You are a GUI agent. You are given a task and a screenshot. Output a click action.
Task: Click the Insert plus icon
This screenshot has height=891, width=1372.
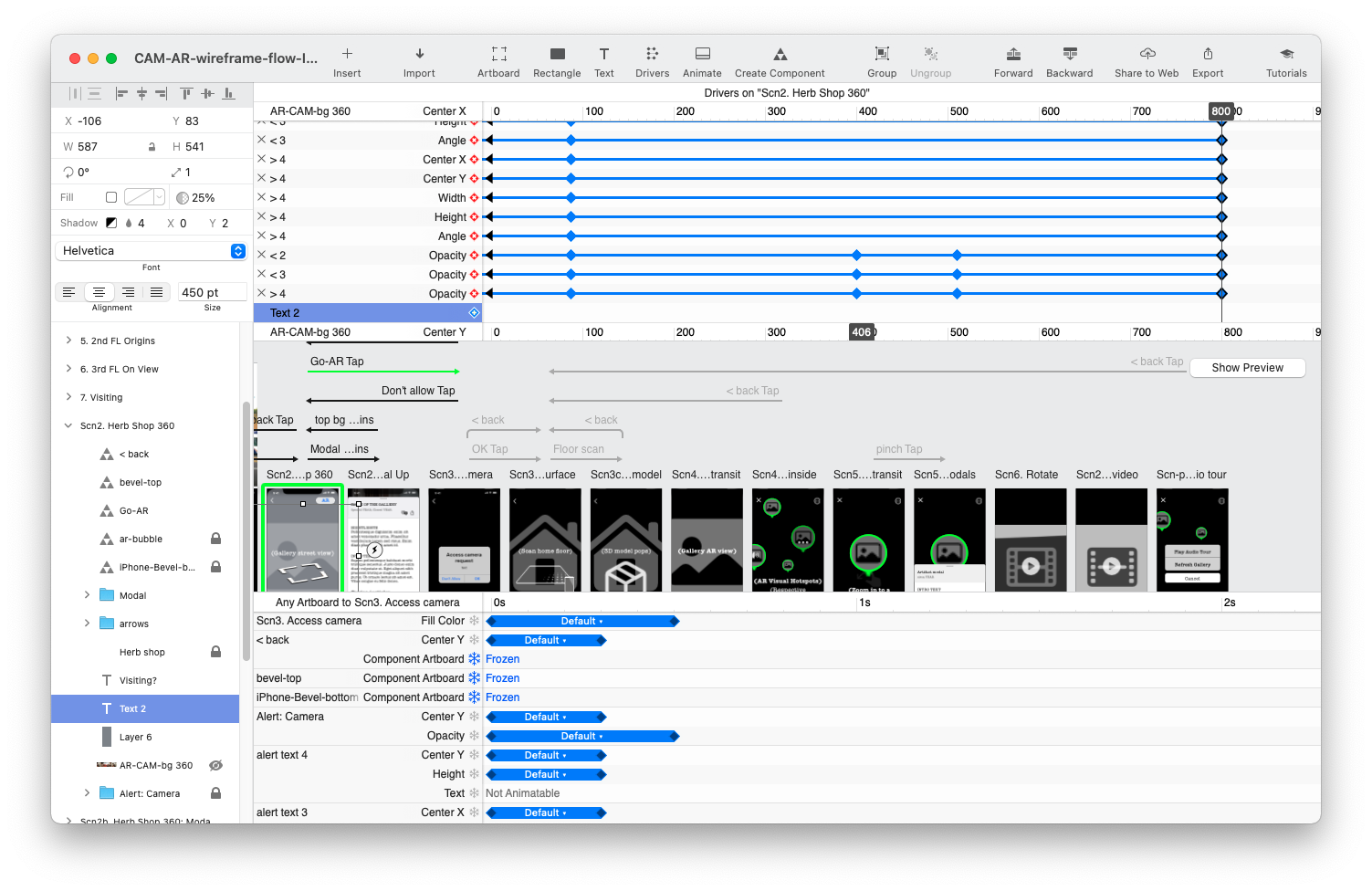[x=347, y=55]
